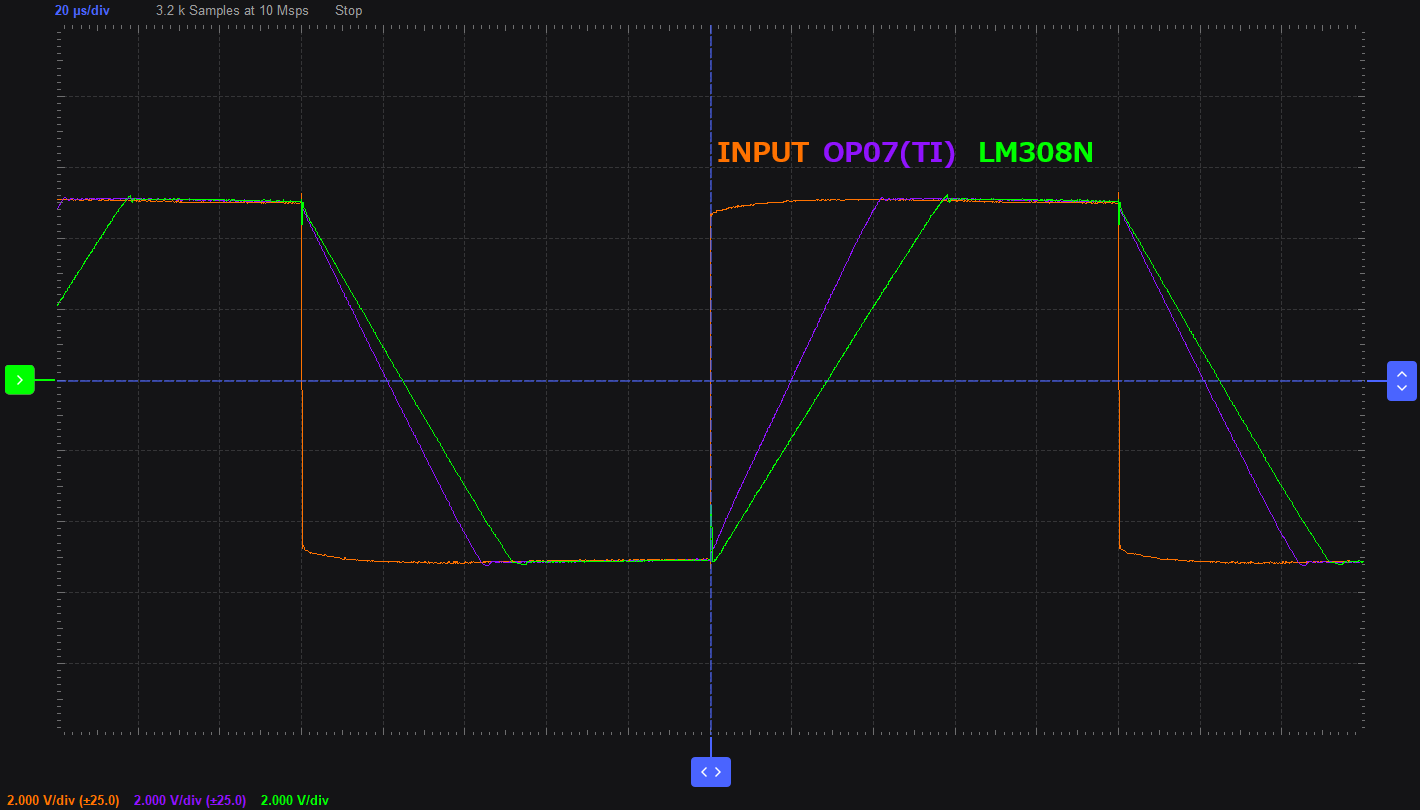Select the orange 2.000 V/div channel scale
This screenshot has height=810, width=1420.
62,800
